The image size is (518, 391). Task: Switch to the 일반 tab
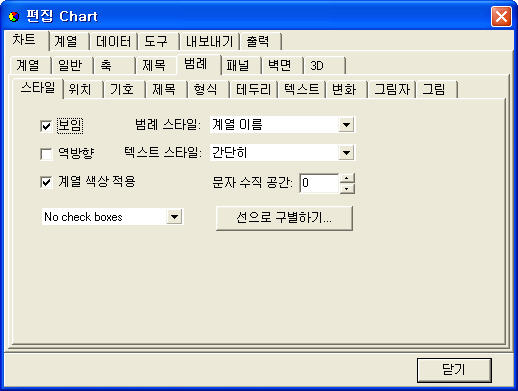point(72,65)
